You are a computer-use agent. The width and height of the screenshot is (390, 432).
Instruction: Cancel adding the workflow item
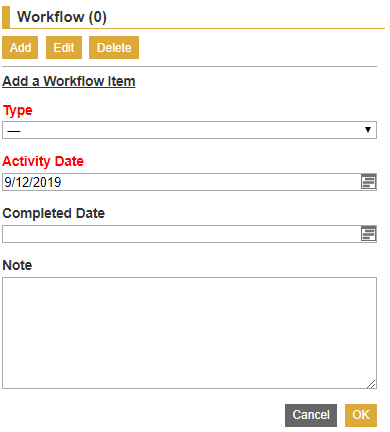click(x=311, y=415)
